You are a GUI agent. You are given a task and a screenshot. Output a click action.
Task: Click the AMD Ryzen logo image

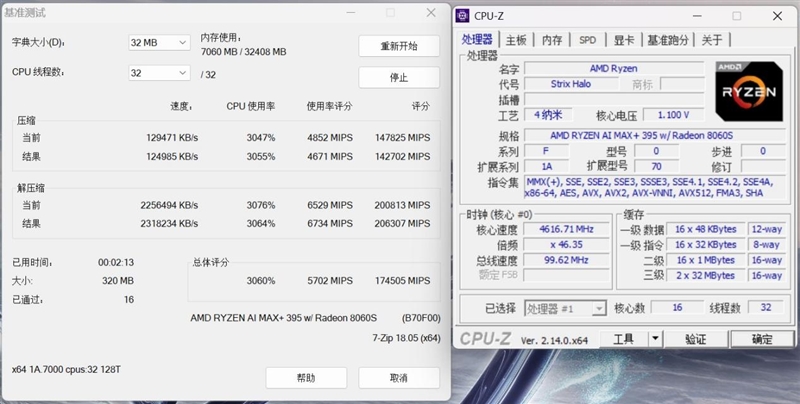click(750, 91)
